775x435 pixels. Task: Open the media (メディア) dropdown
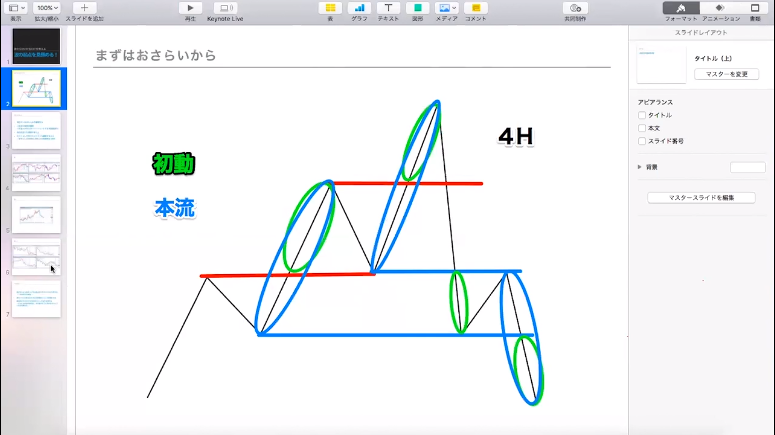[447, 8]
